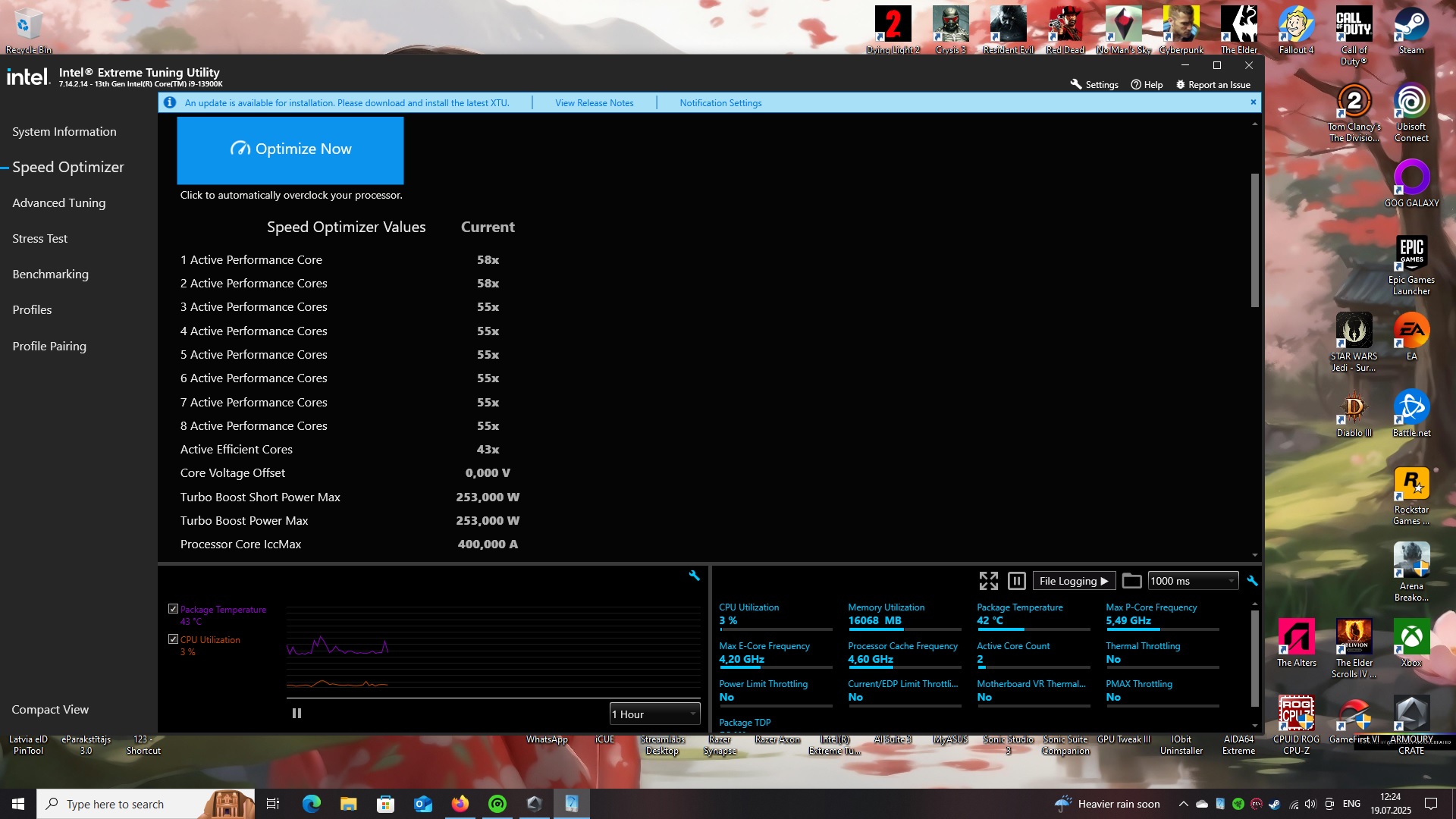
Task: Uncheck the CPU Utilization checkbox
Action: click(173, 639)
